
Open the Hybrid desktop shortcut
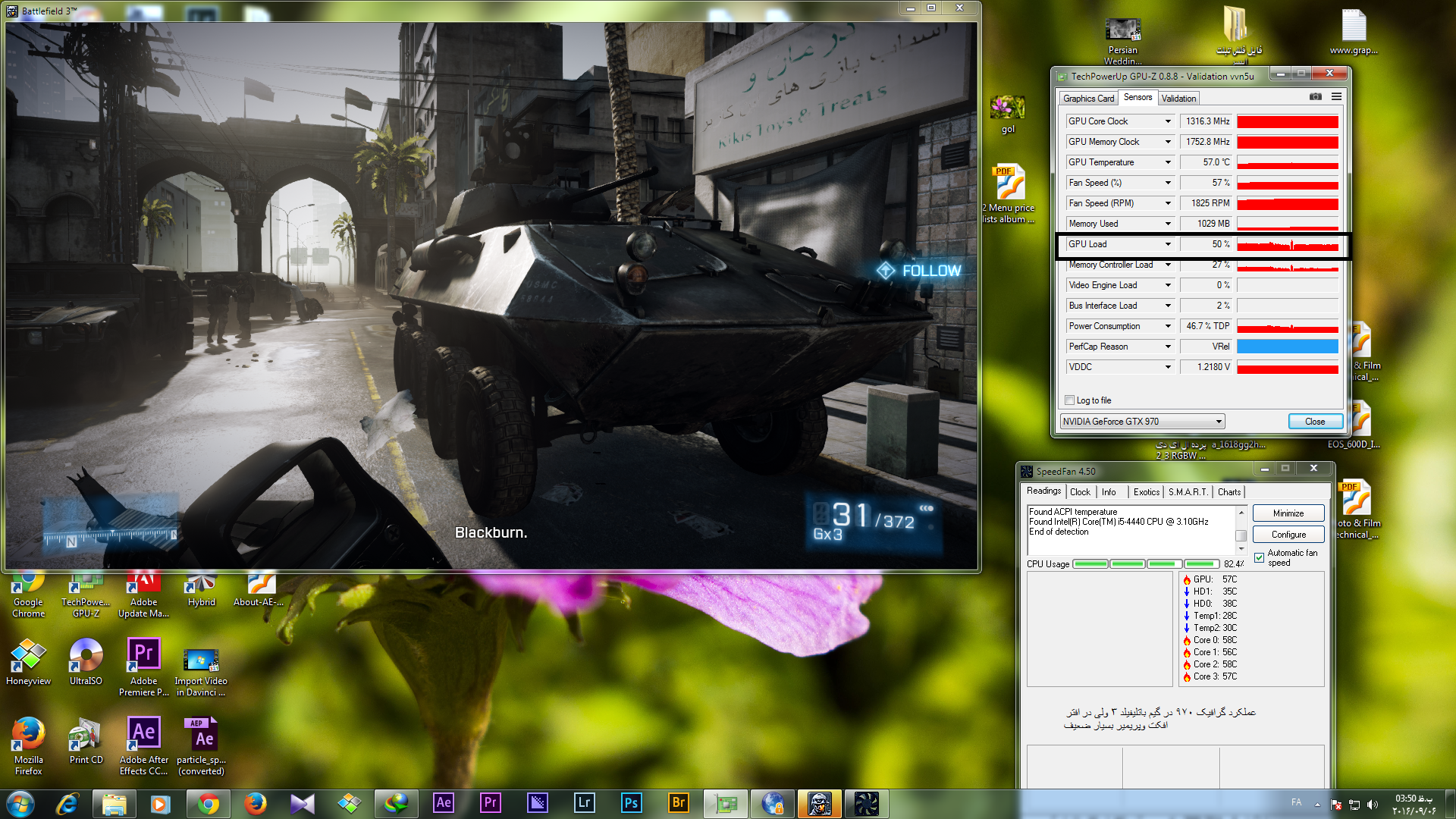(201, 592)
